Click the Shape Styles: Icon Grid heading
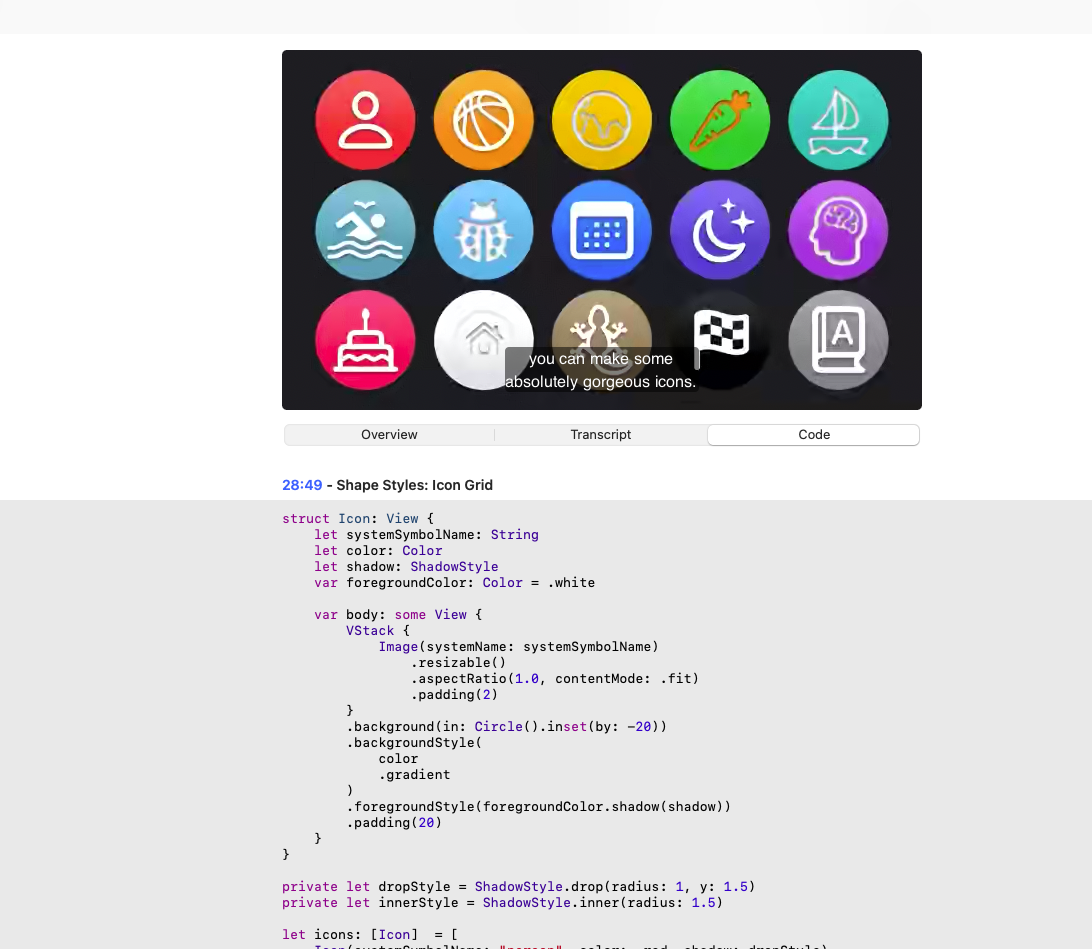Image resolution: width=1092 pixels, height=949 pixels. coord(414,485)
